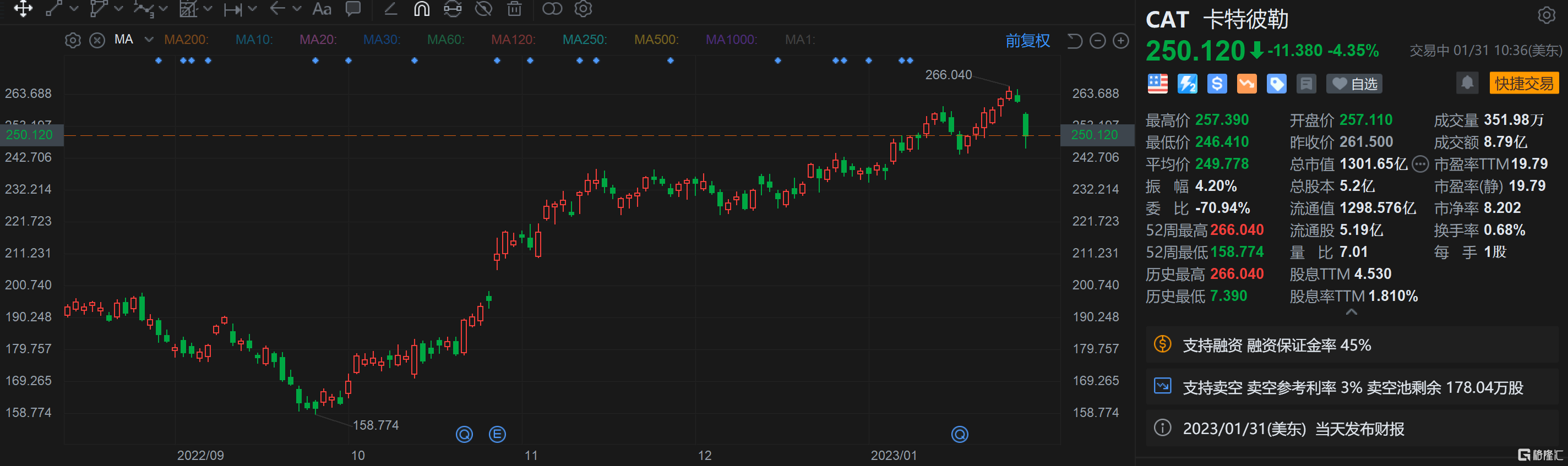Hide all drawings with eye-slash icon

click(x=484, y=8)
